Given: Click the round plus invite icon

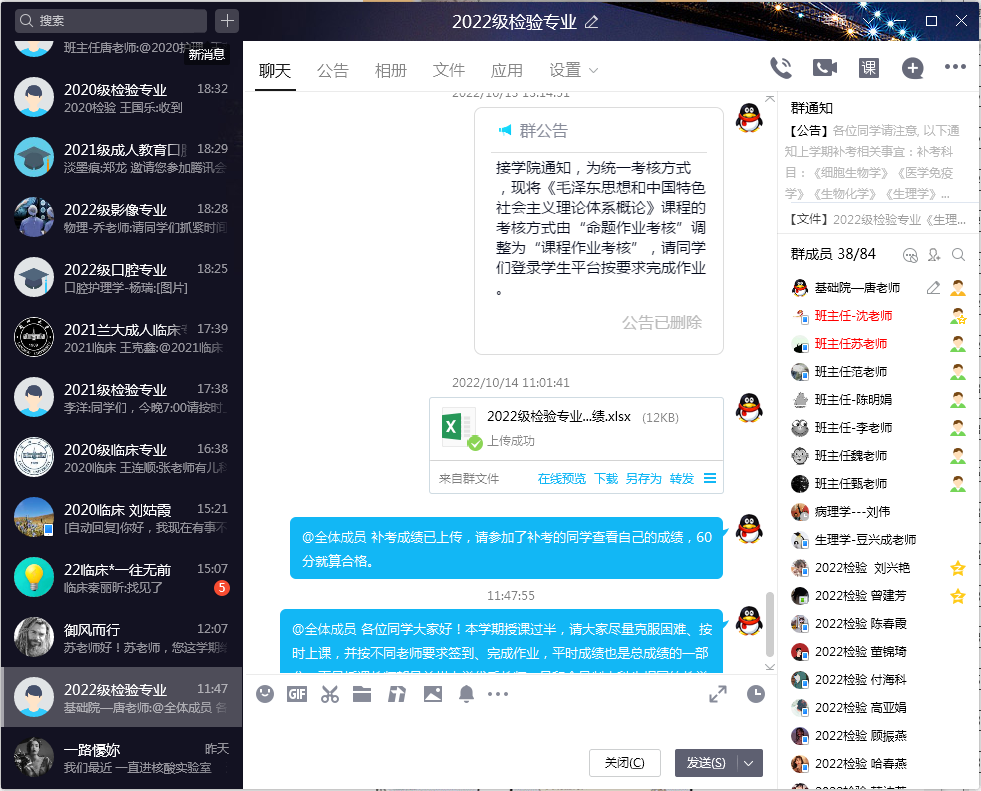Looking at the screenshot, I should pos(912,68).
